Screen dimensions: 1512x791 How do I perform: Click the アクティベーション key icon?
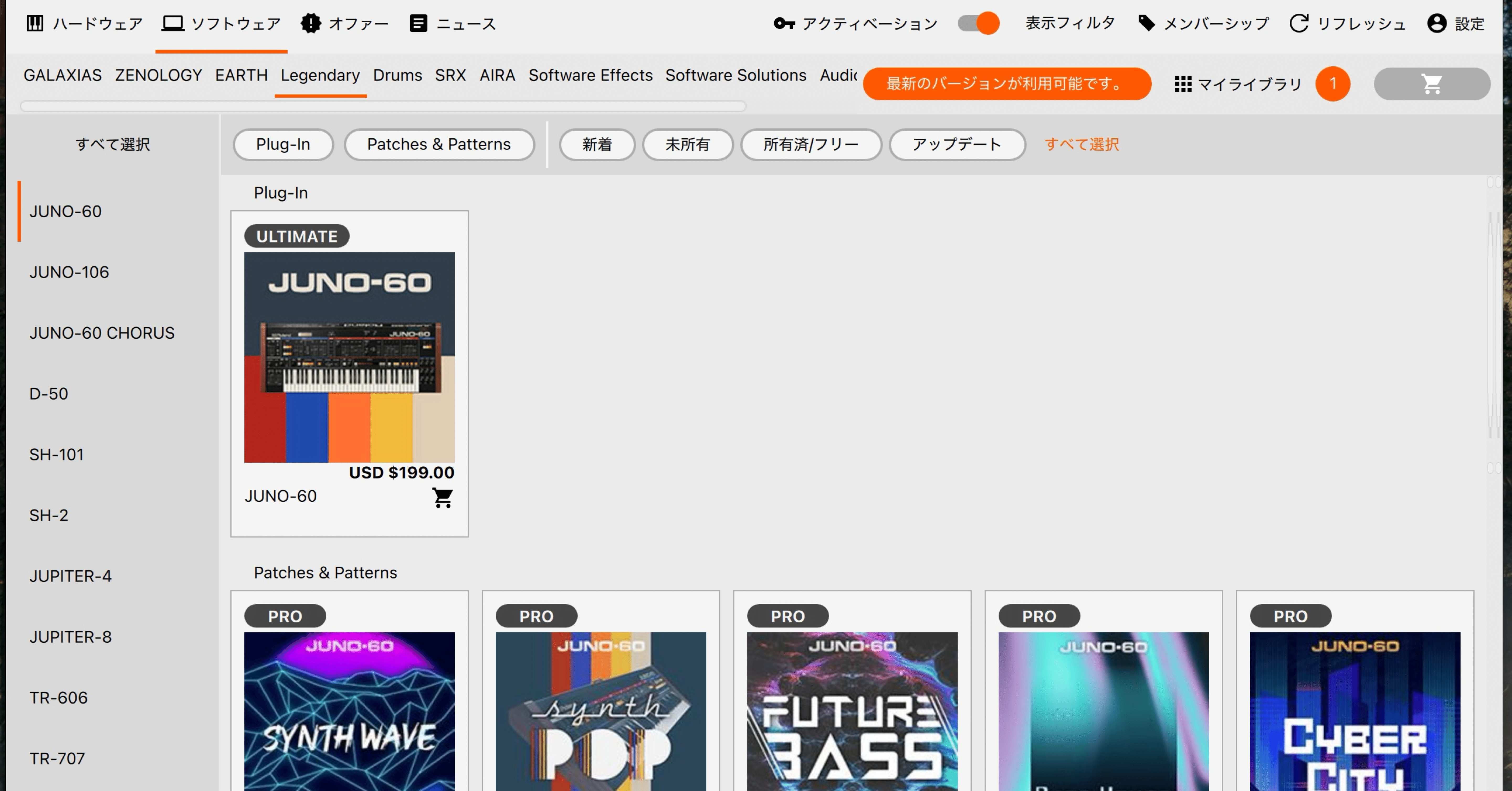point(784,23)
